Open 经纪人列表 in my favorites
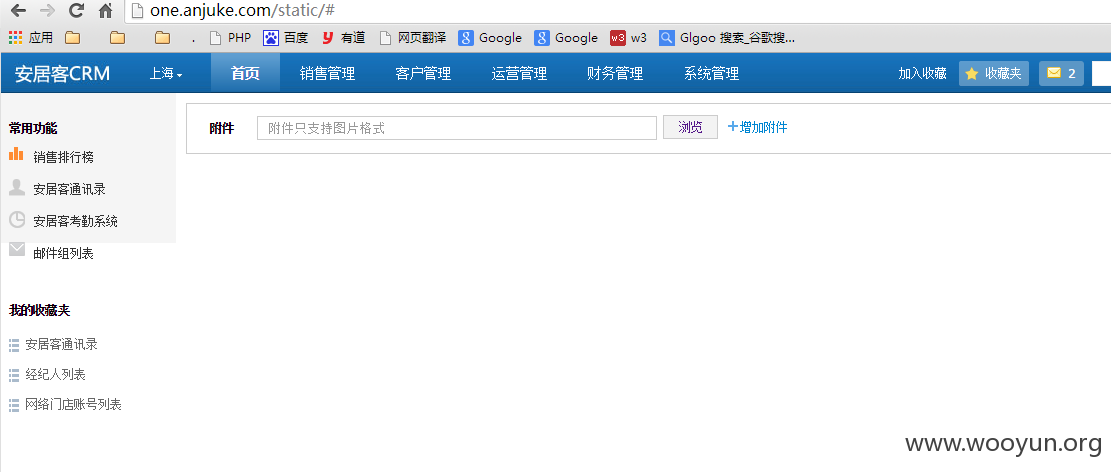Image resolution: width=1111 pixels, height=472 pixels. coord(56,375)
